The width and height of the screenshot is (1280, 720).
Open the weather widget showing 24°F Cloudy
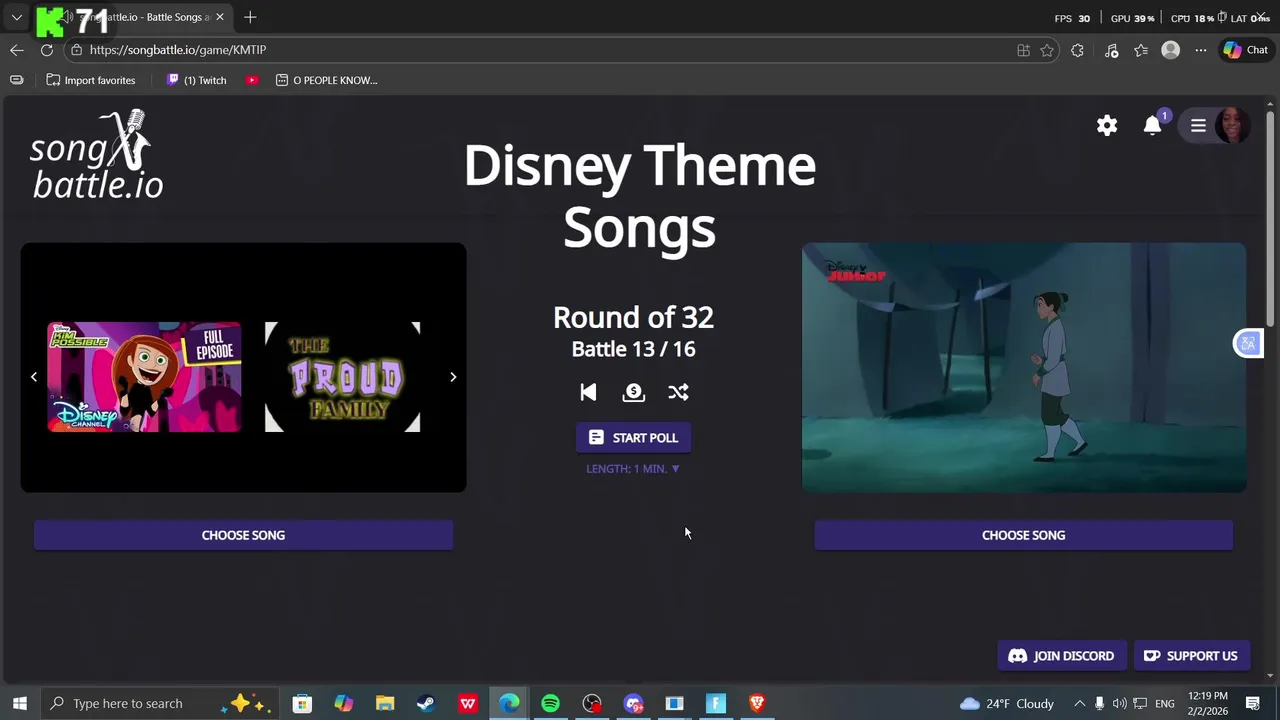pos(1007,703)
